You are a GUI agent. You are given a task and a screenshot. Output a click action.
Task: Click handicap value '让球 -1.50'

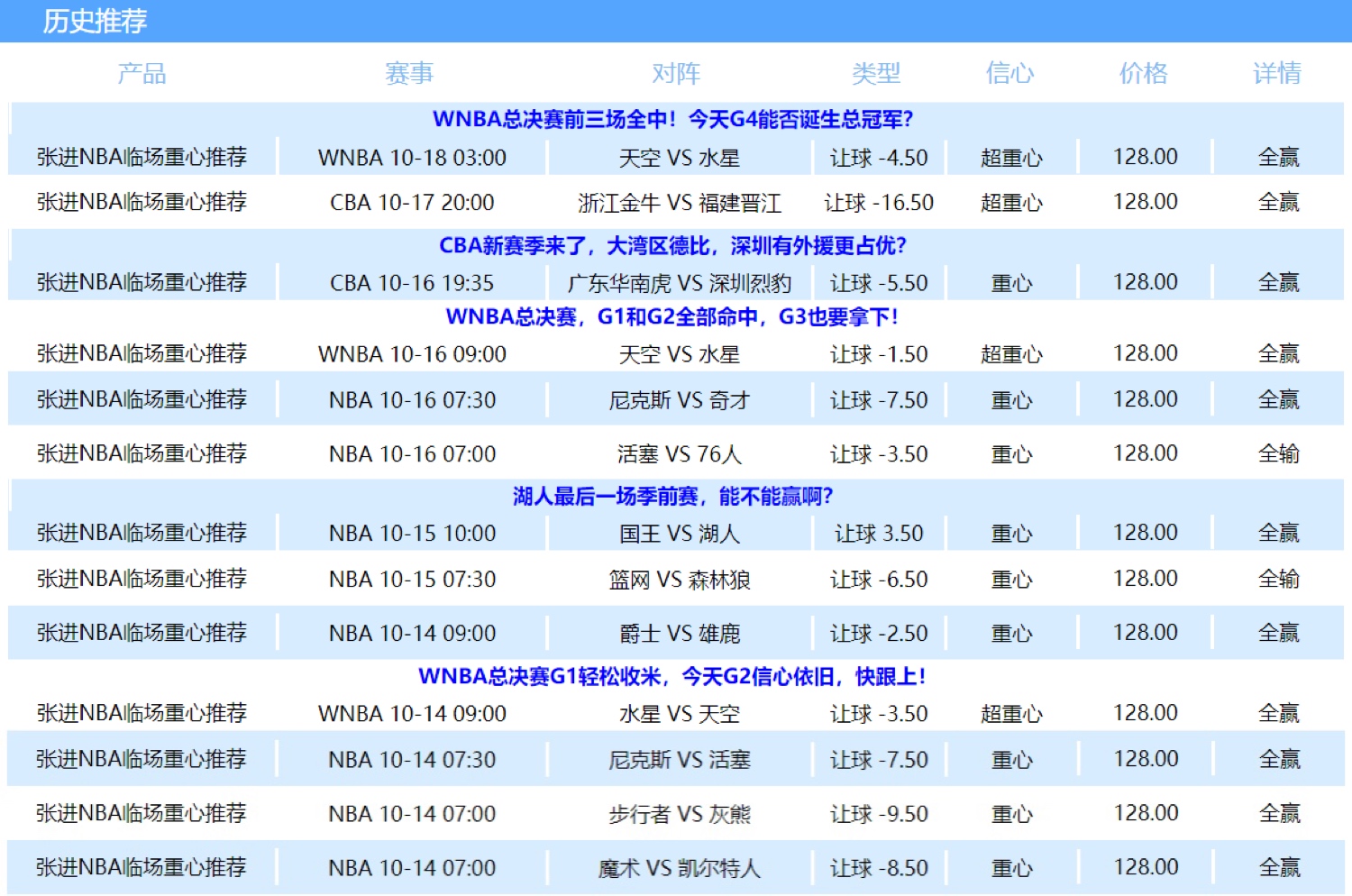(x=879, y=354)
